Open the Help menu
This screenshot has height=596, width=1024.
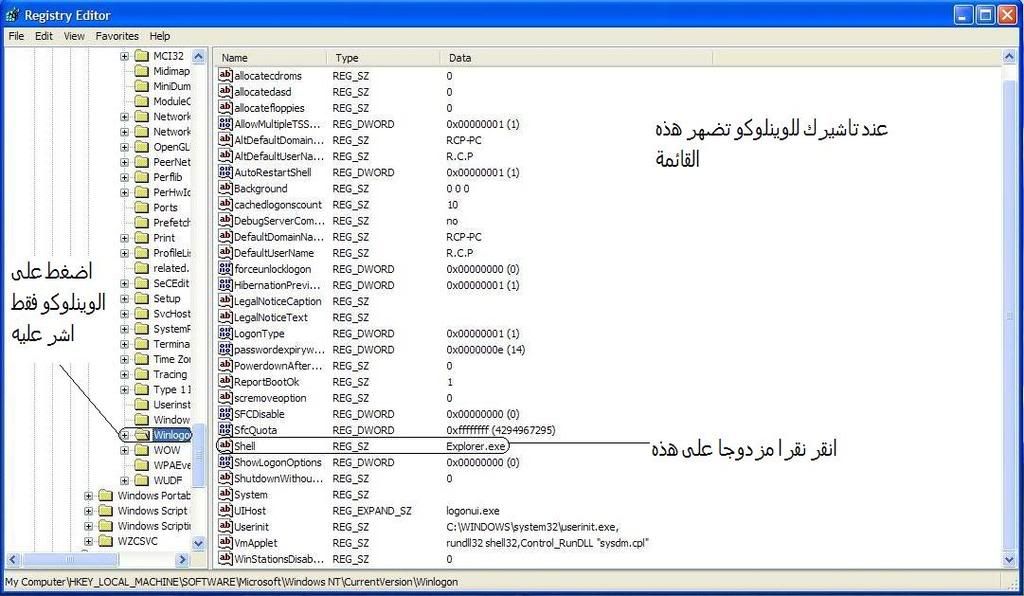click(159, 36)
